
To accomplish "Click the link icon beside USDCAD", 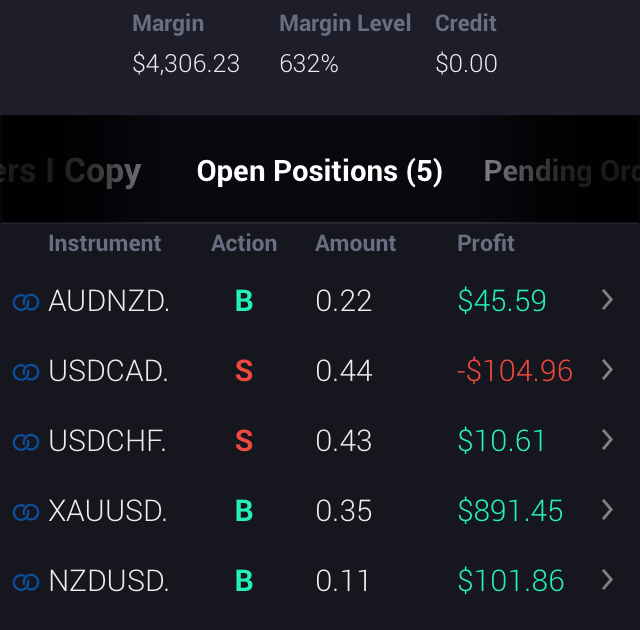I will tap(26, 372).
